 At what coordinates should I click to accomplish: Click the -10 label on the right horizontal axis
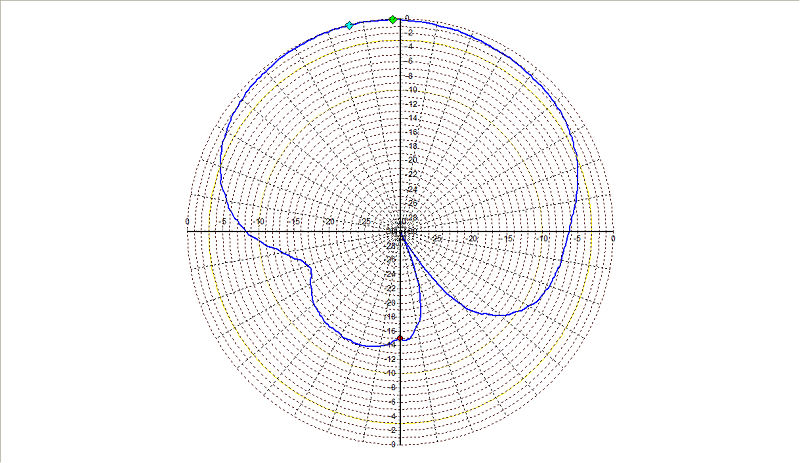pyautogui.click(x=543, y=238)
